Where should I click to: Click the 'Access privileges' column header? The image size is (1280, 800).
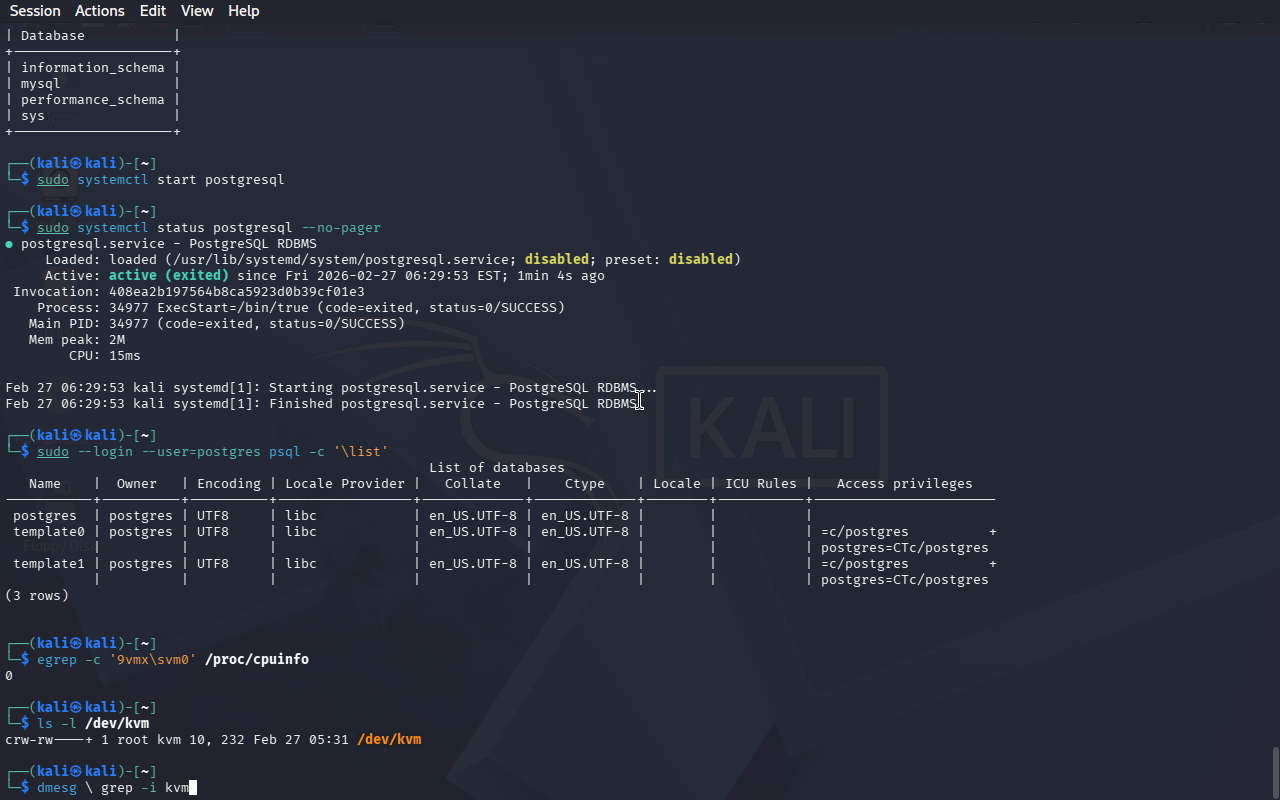[x=904, y=484]
